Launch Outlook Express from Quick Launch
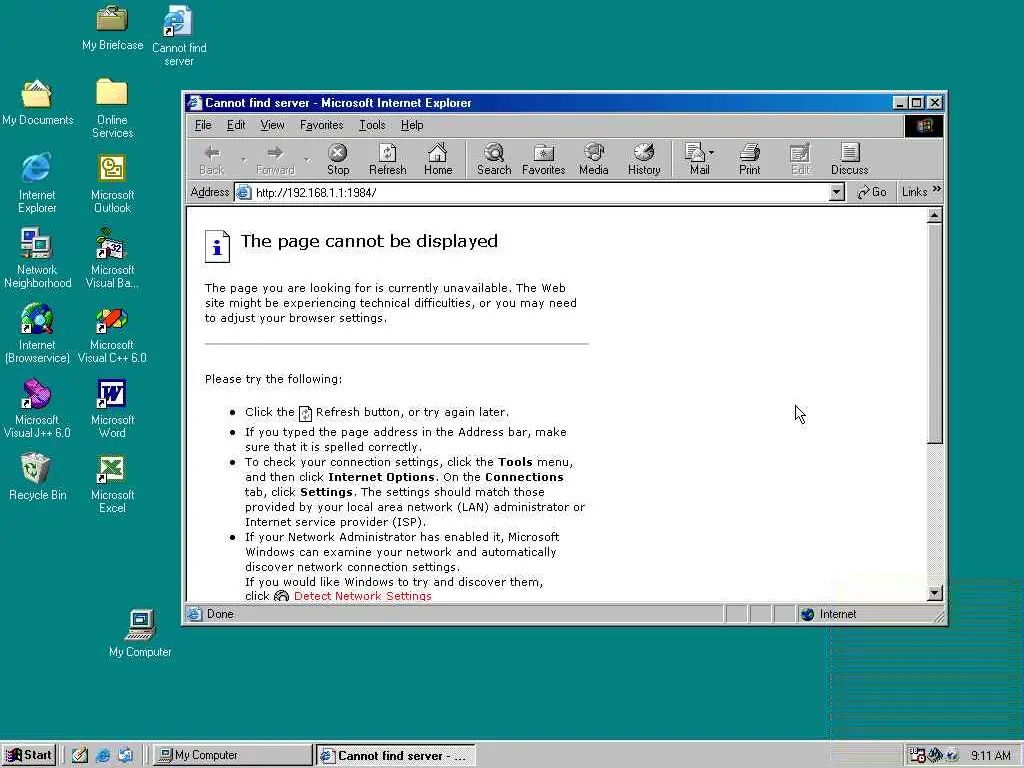Screen dimensions: 1024x768 pos(125,755)
